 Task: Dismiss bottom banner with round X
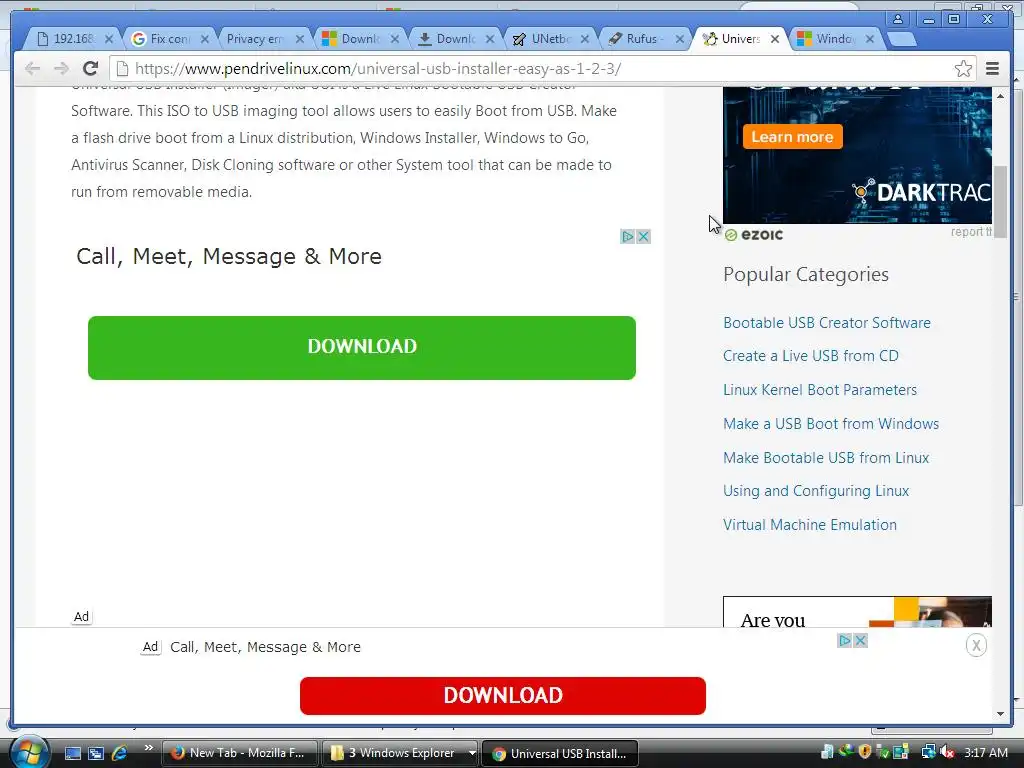click(976, 646)
